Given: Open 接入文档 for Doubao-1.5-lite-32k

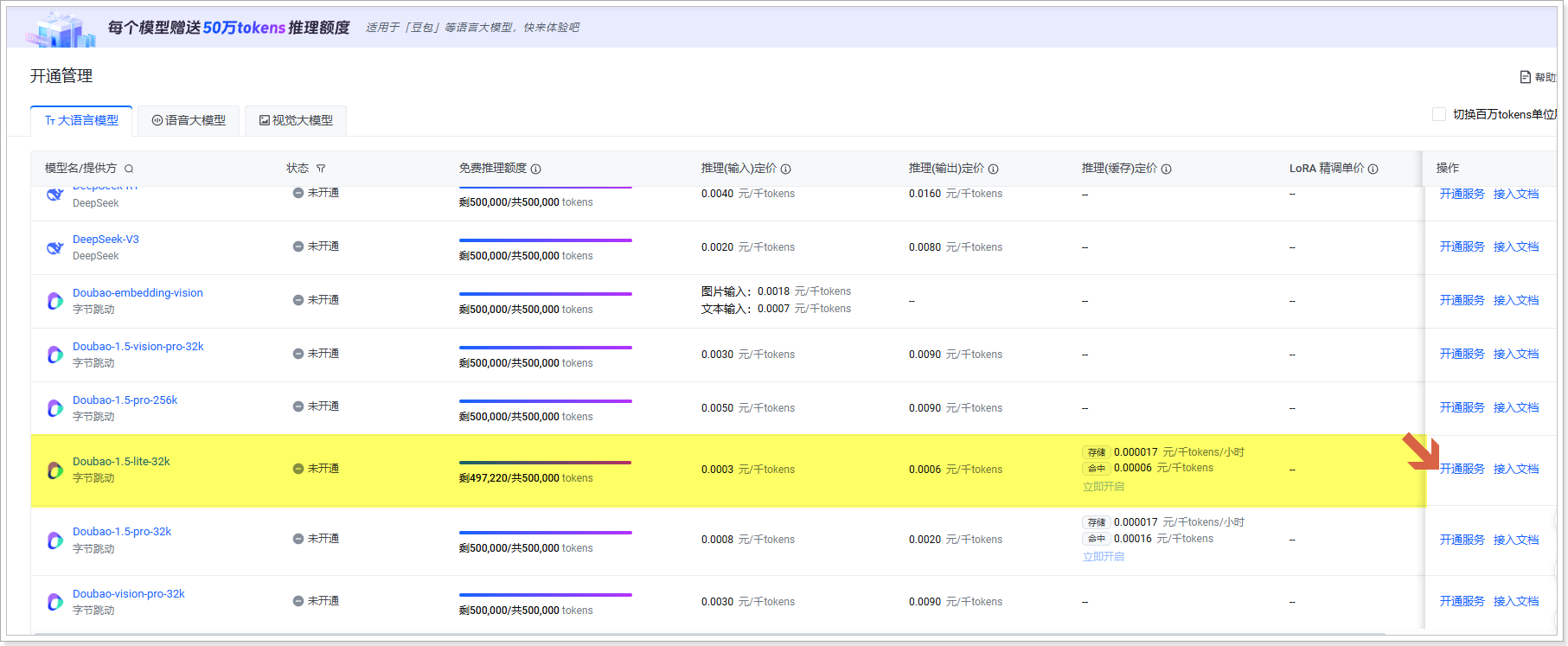Looking at the screenshot, I should coord(1516,469).
